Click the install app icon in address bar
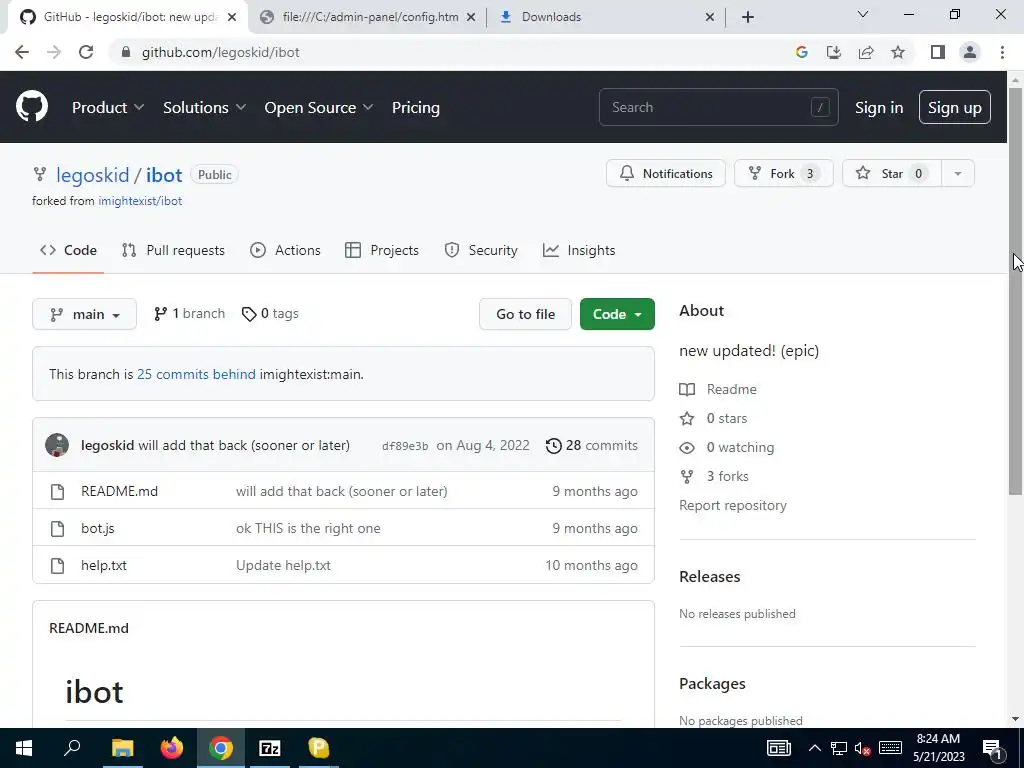Screen dimensions: 1024x768 [x=834, y=52]
